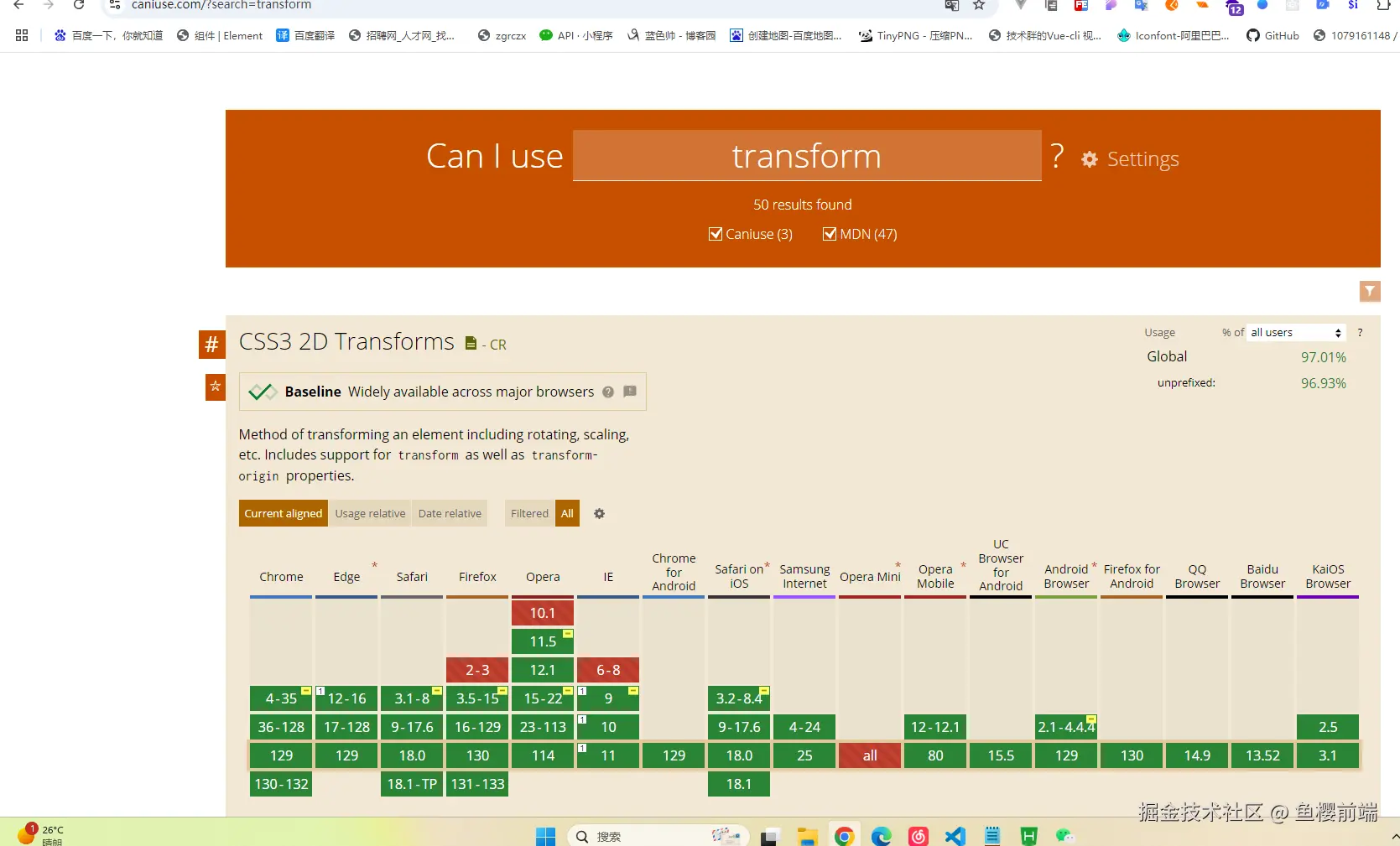Viewport: 1400px width, 846px height.
Task: Open the Iconfont-阿里巴巴 bookmark
Action: click(x=1173, y=35)
